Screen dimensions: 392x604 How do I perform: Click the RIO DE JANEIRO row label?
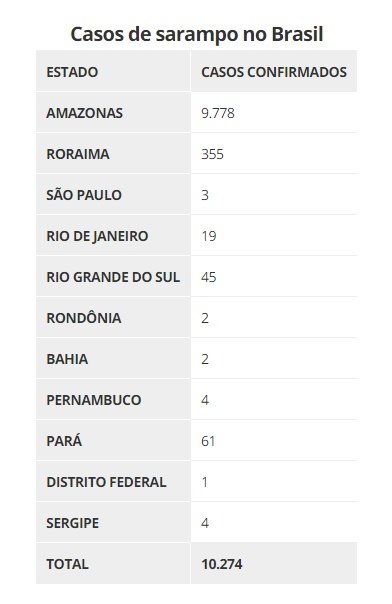click(97, 236)
